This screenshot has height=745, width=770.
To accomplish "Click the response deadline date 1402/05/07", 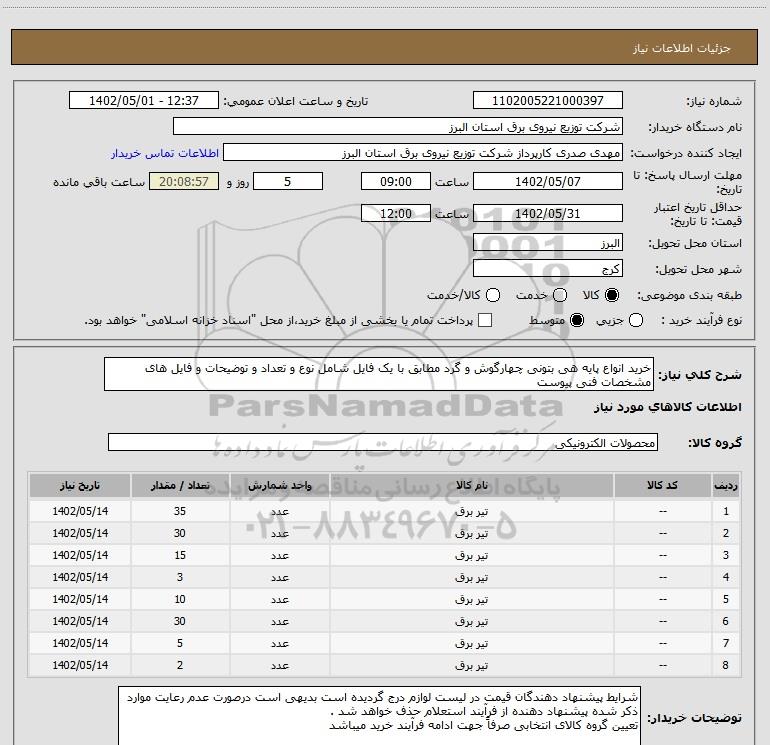I will (548, 181).
